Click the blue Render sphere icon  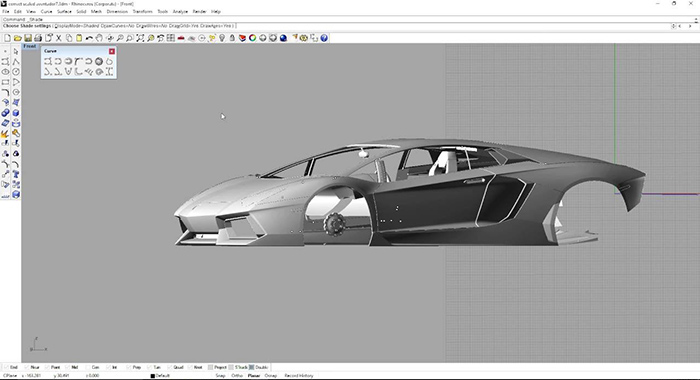283,38
